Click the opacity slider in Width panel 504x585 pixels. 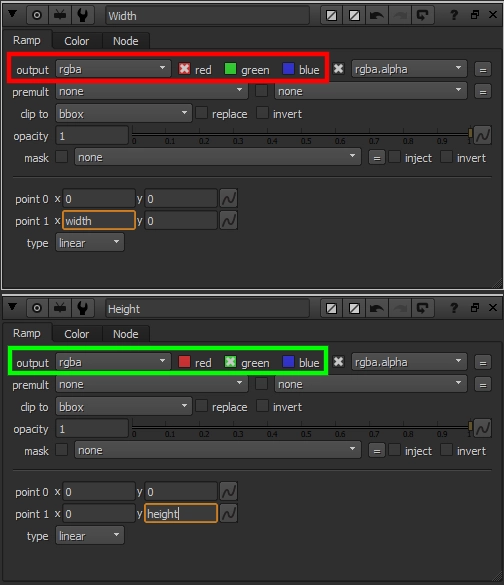[301, 135]
